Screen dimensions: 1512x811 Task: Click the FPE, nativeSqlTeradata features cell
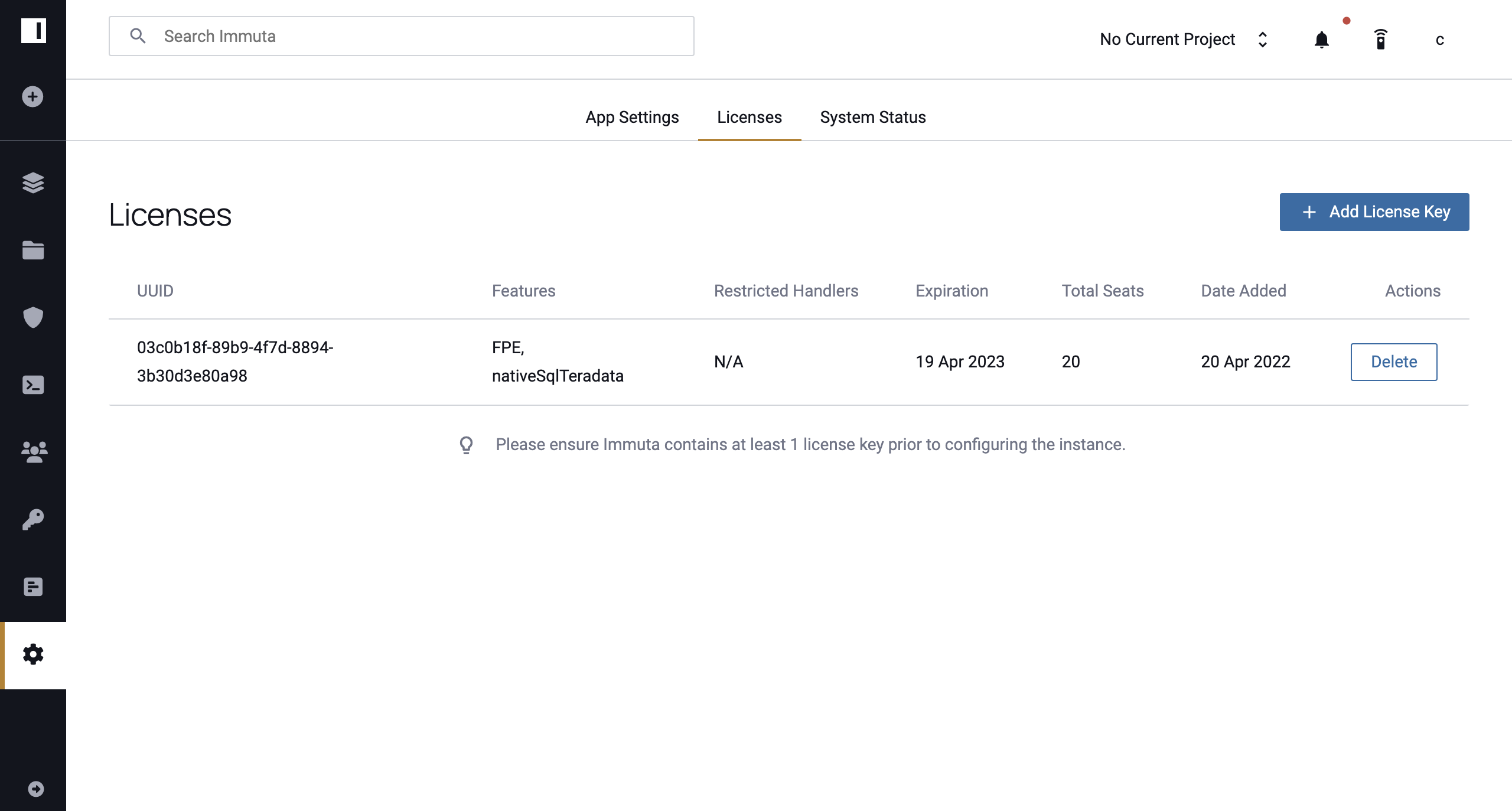coord(558,361)
